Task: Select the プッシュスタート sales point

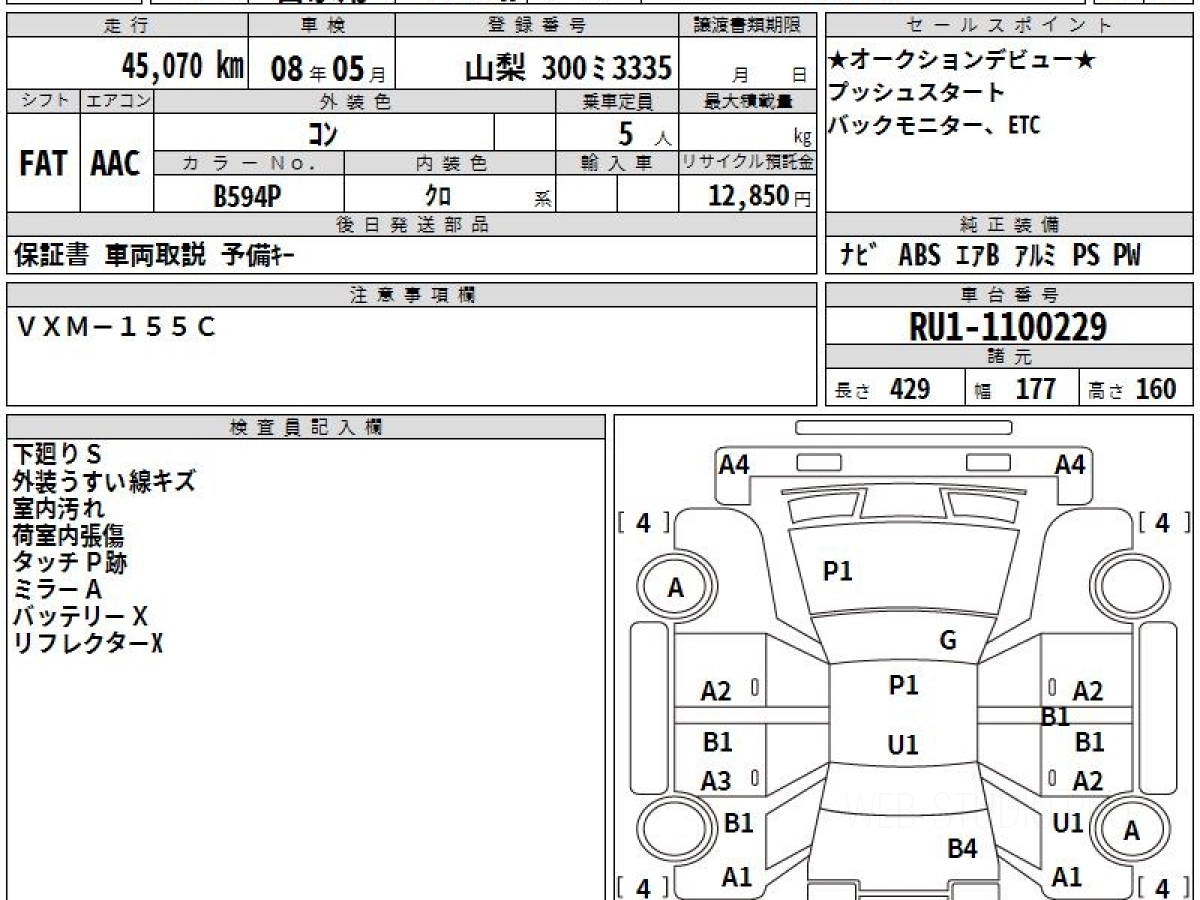Action: coord(916,93)
